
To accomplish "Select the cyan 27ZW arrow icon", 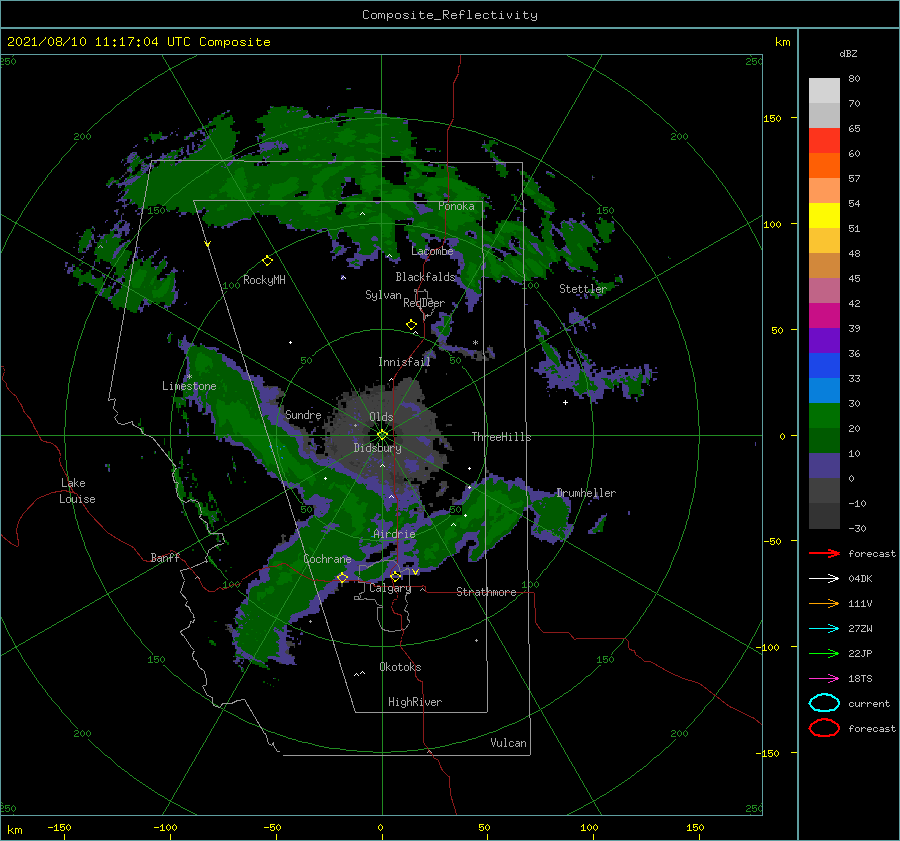I will pyautogui.click(x=824, y=629).
